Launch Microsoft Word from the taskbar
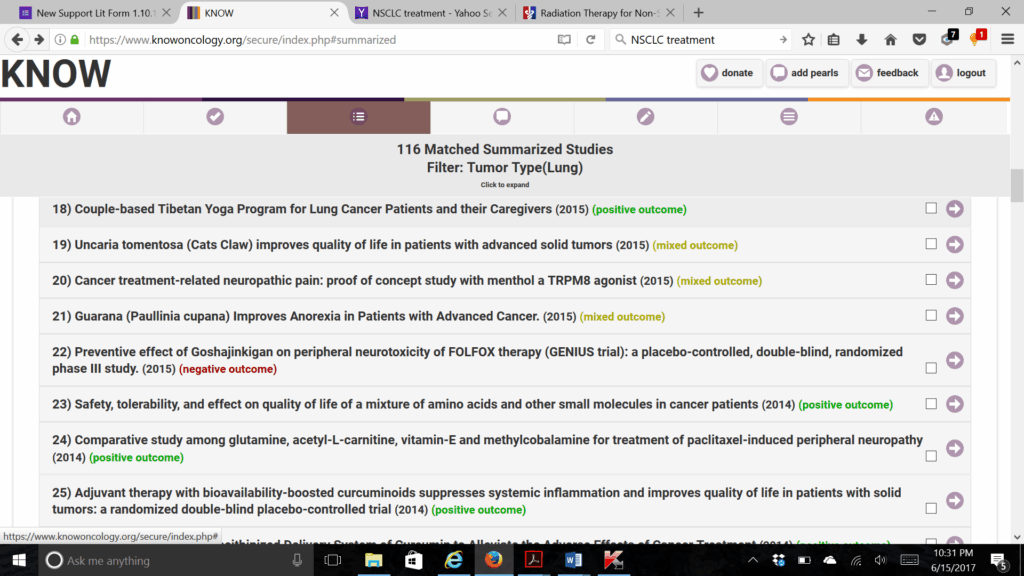Screen dimensions: 1024x576 click(573, 560)
